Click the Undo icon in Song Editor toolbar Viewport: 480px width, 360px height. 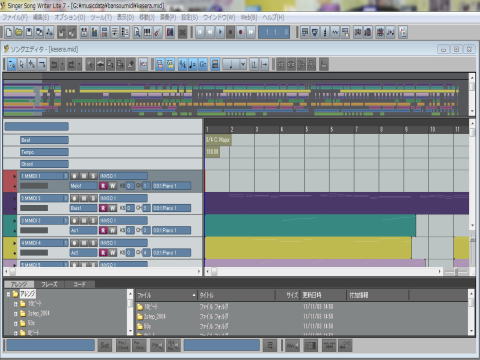point(54,64)
